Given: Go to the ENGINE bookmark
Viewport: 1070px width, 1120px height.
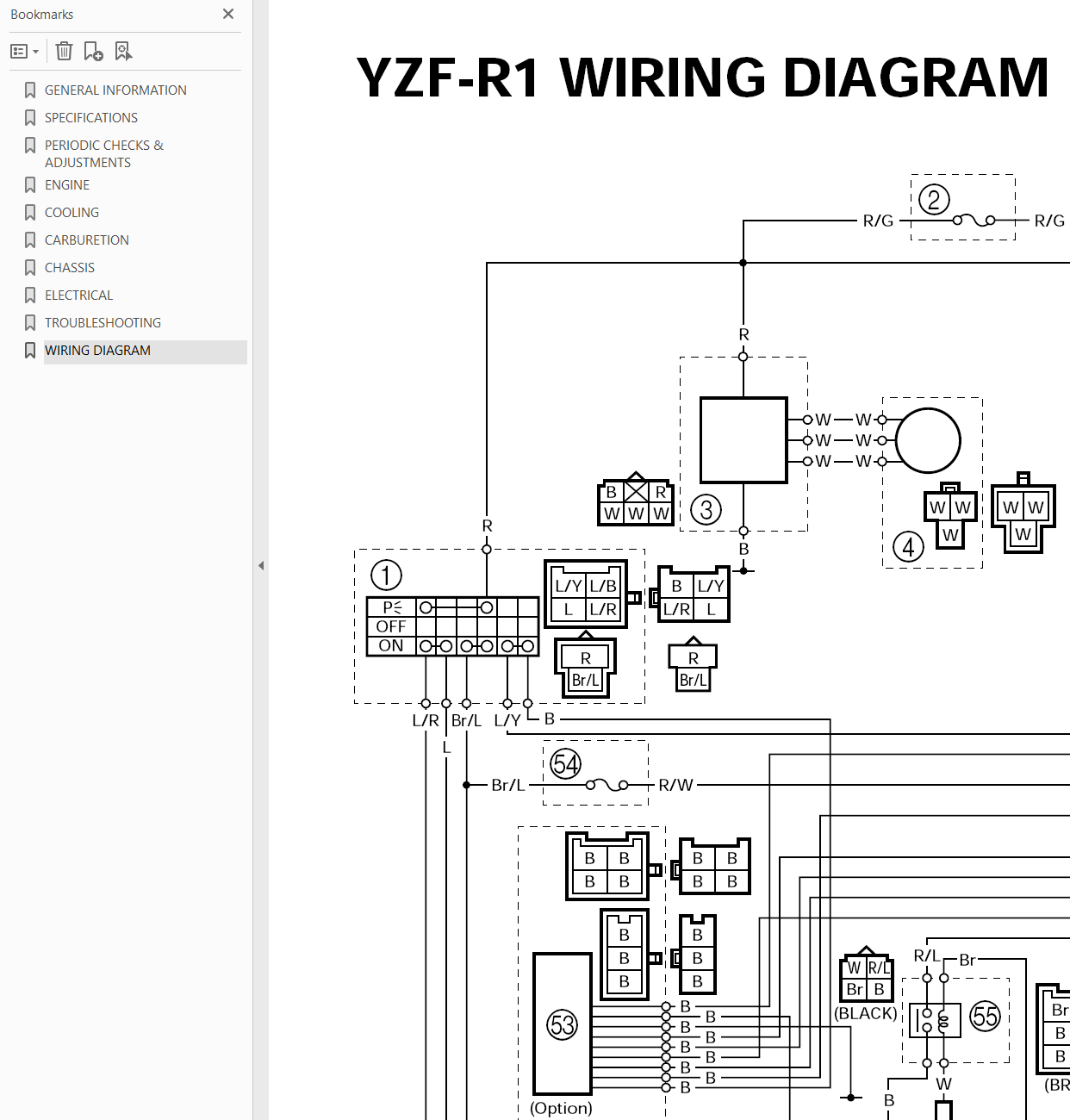Looking at the screenshot, I should coord(67,185).
